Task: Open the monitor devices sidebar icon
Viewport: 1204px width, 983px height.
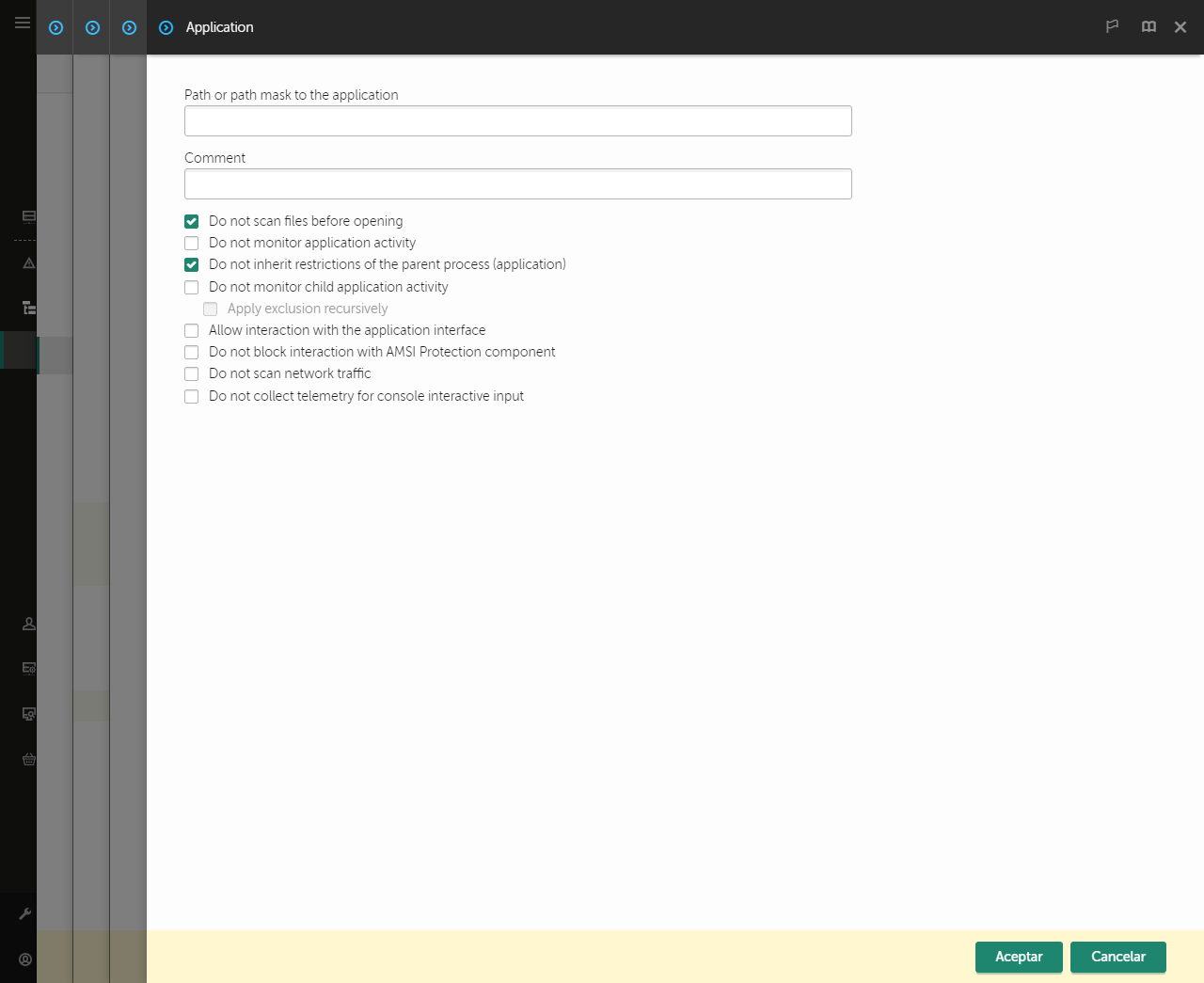Action: click(x=29, y=714)
